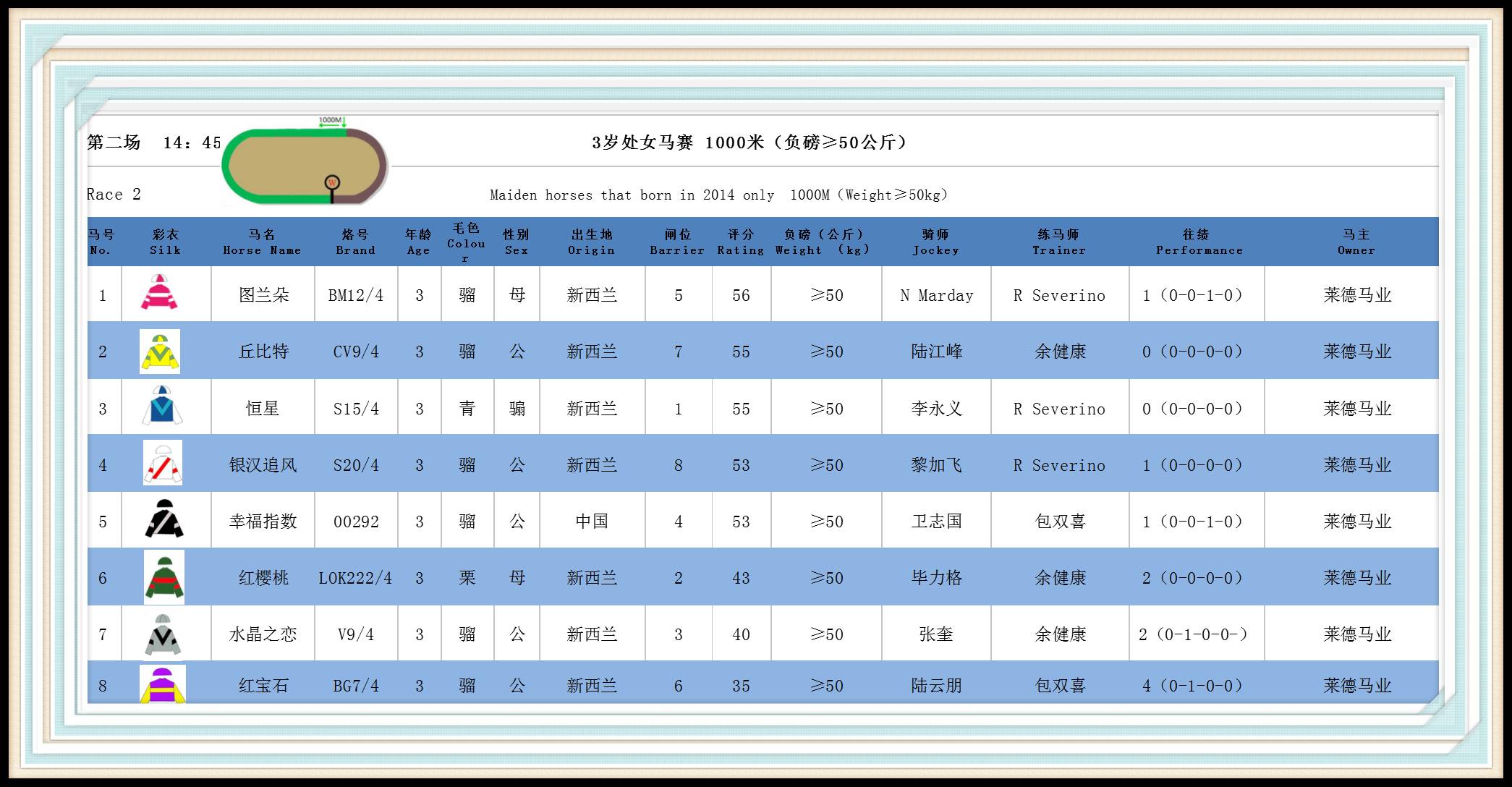
Task: Select horse name 丘比特
Action: (263, 352)
